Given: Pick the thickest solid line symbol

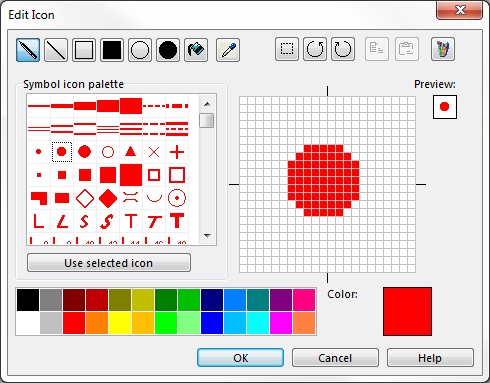Looking at the screenshot, I should pyautogui.click(x=131, y=106).
